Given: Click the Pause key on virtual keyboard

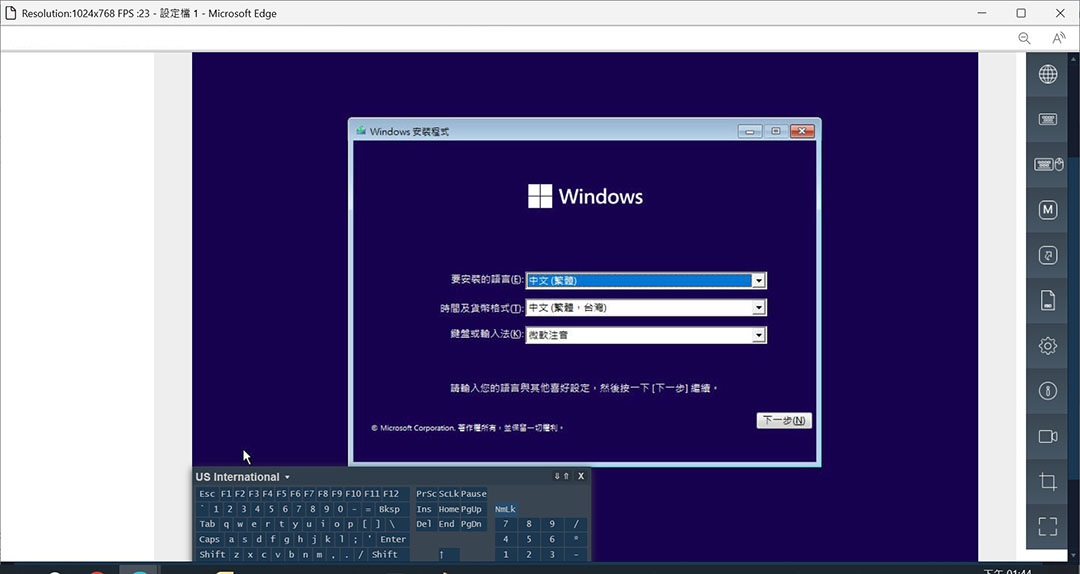Looking at the screenshot, I should tap(473, 494).
